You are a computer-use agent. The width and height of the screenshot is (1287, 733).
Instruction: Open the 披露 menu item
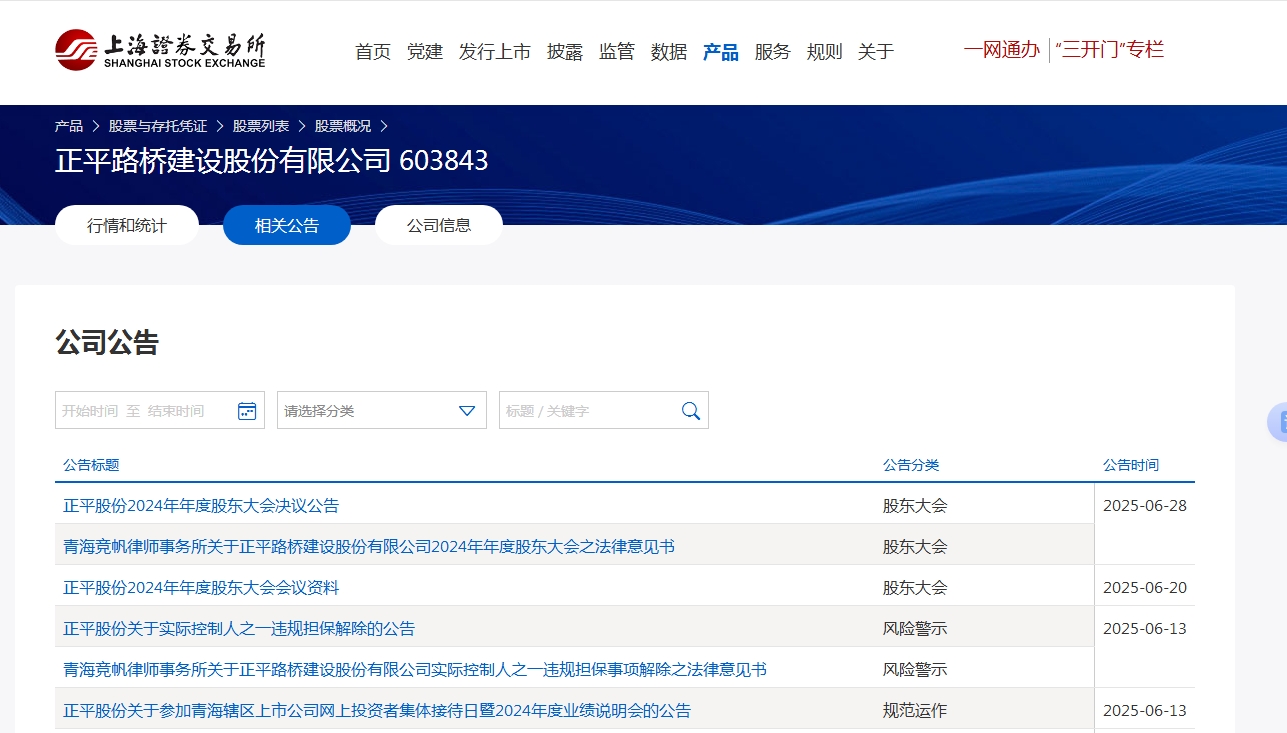coord(565,52)
